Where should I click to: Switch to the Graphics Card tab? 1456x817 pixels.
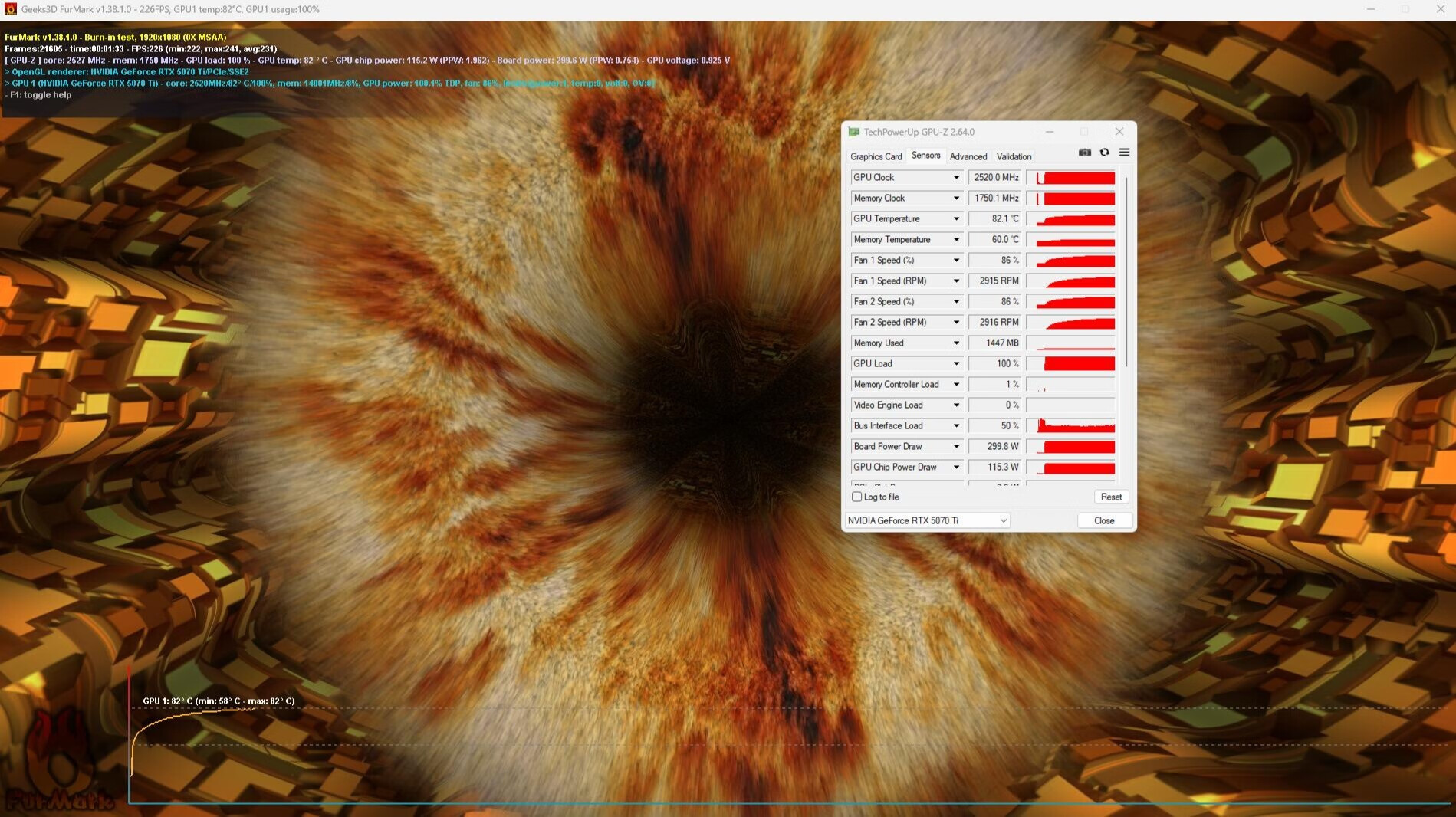pos(876,156)
